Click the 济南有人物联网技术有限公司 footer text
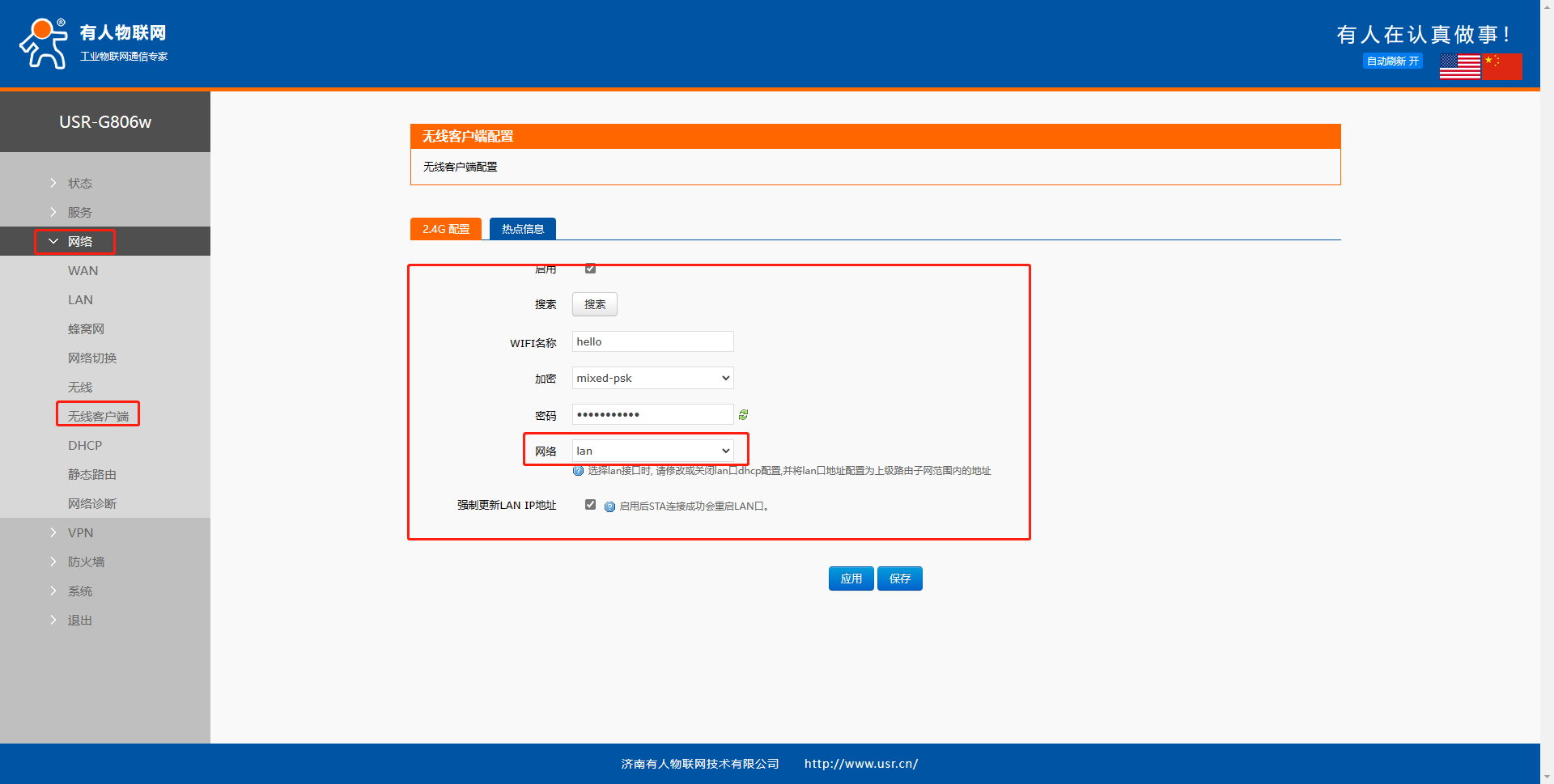 coord(700,764)
